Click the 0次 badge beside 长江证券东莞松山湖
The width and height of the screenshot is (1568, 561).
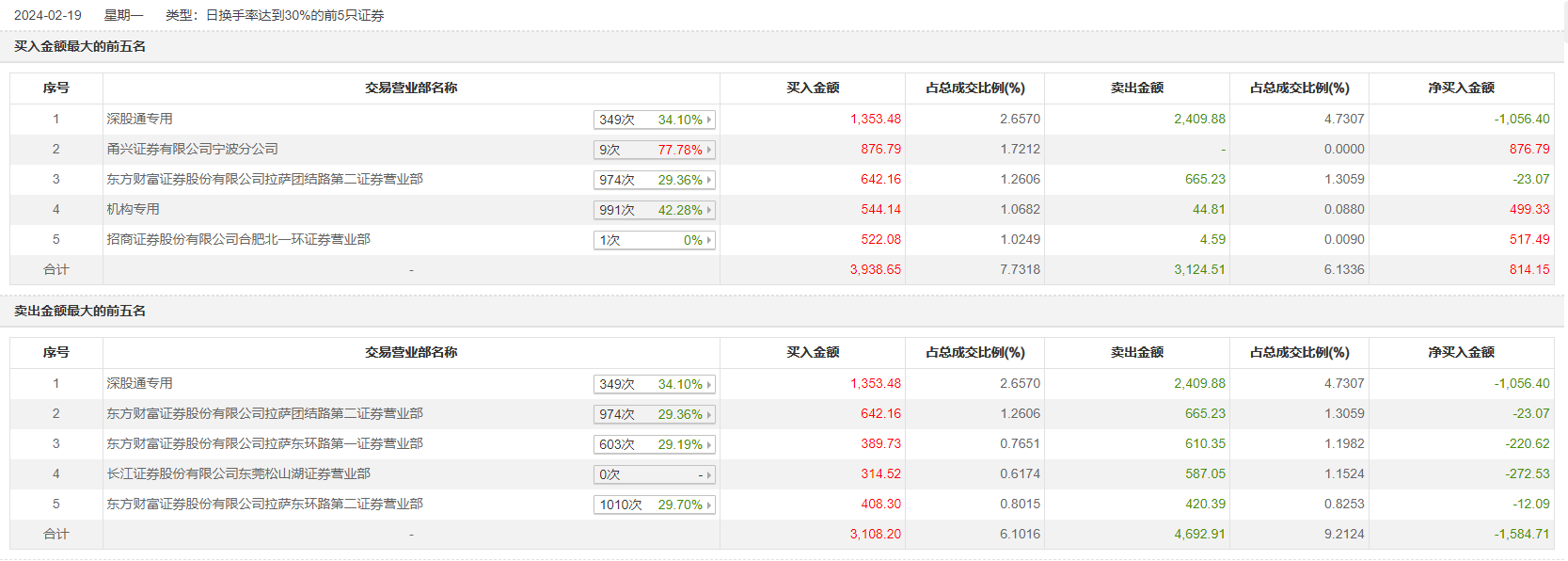pyautogui.click(x=655, y=474)
